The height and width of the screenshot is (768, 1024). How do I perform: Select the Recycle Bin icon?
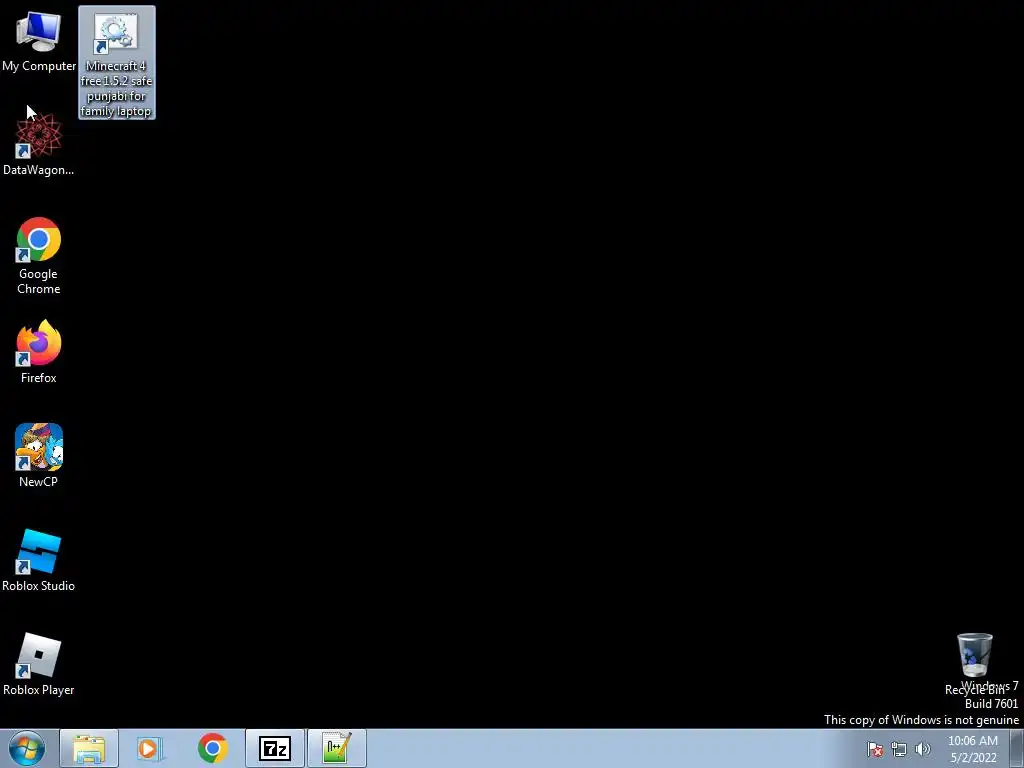(x=974, y=664)
